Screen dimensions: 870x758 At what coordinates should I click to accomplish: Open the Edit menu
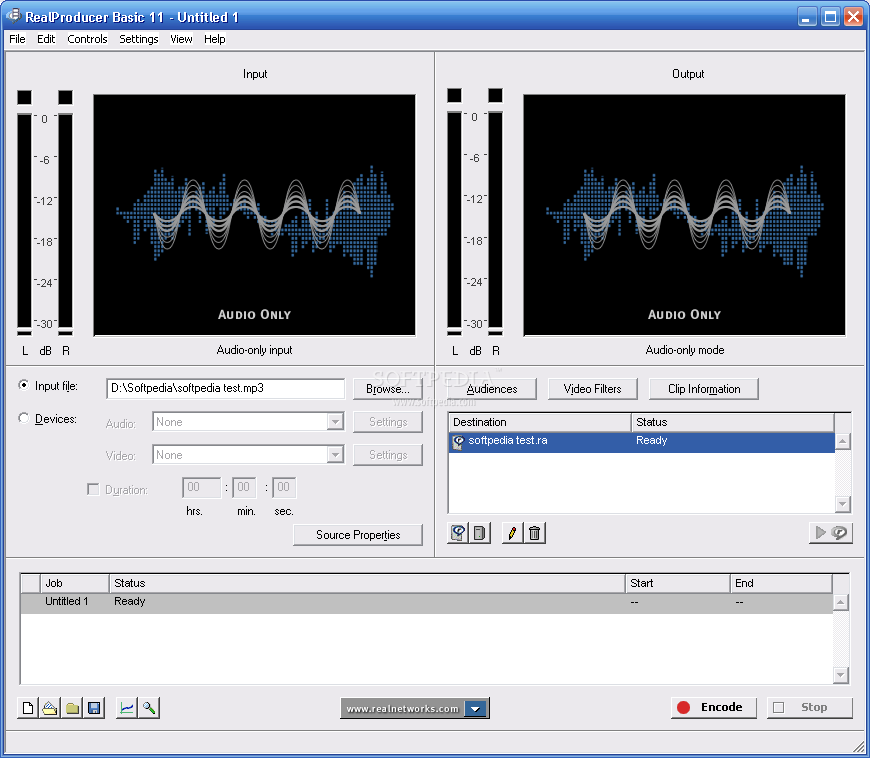coord(46,39)
